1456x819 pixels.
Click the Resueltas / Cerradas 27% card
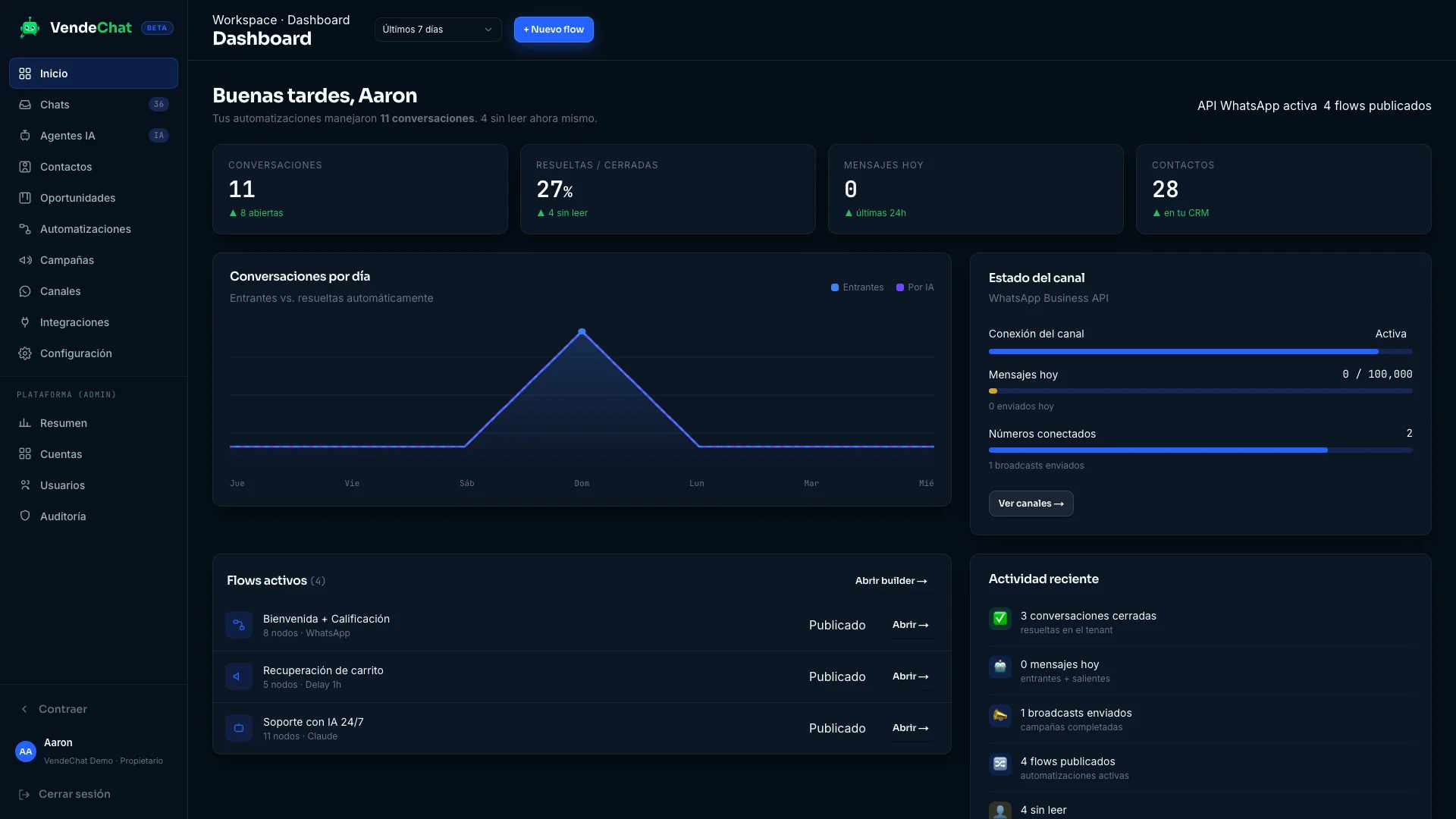click(668, 189)
